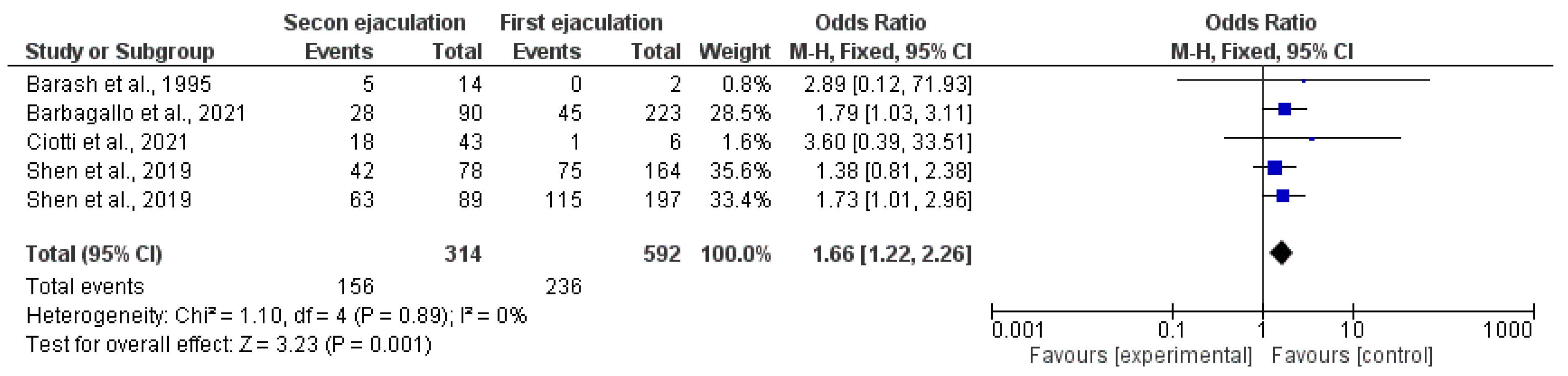
Task: Click the Total (95% CI) row label
Action: click(94, 254)
